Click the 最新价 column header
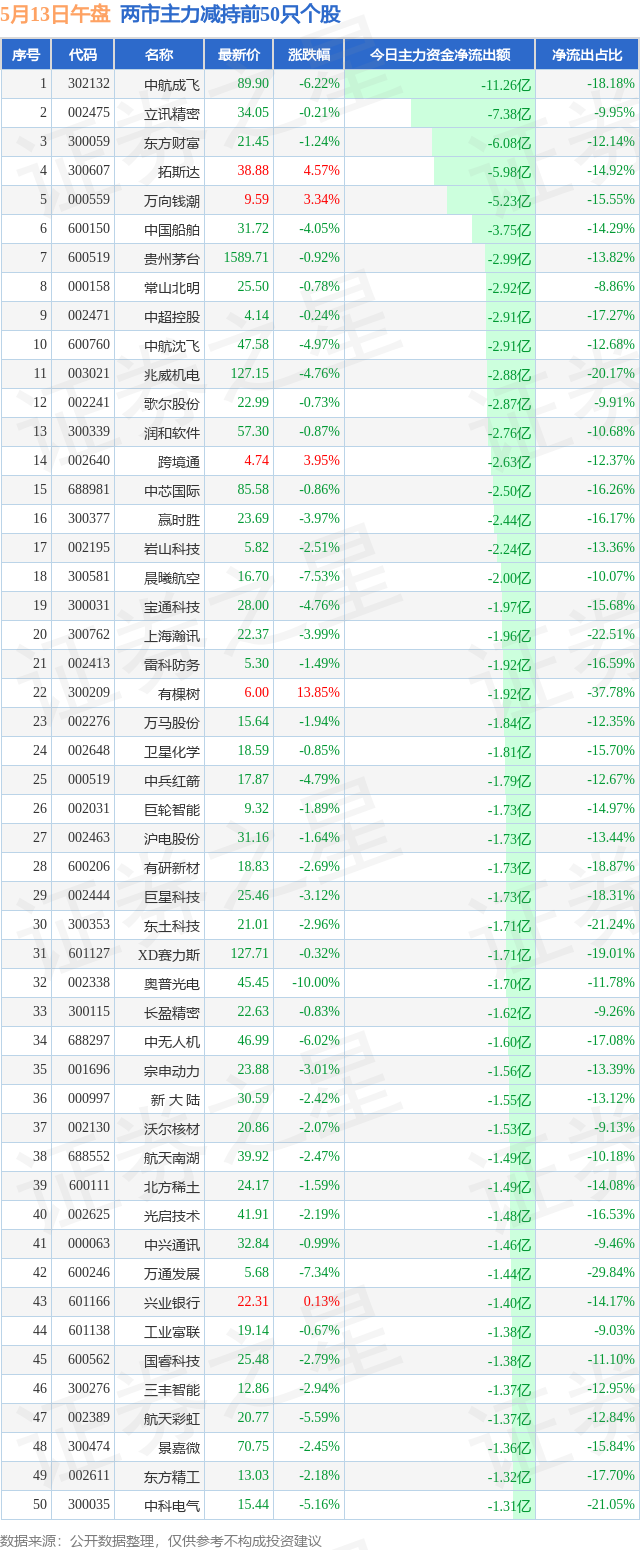The width and height of the screenshot is (640, 1550). [239, 55]
